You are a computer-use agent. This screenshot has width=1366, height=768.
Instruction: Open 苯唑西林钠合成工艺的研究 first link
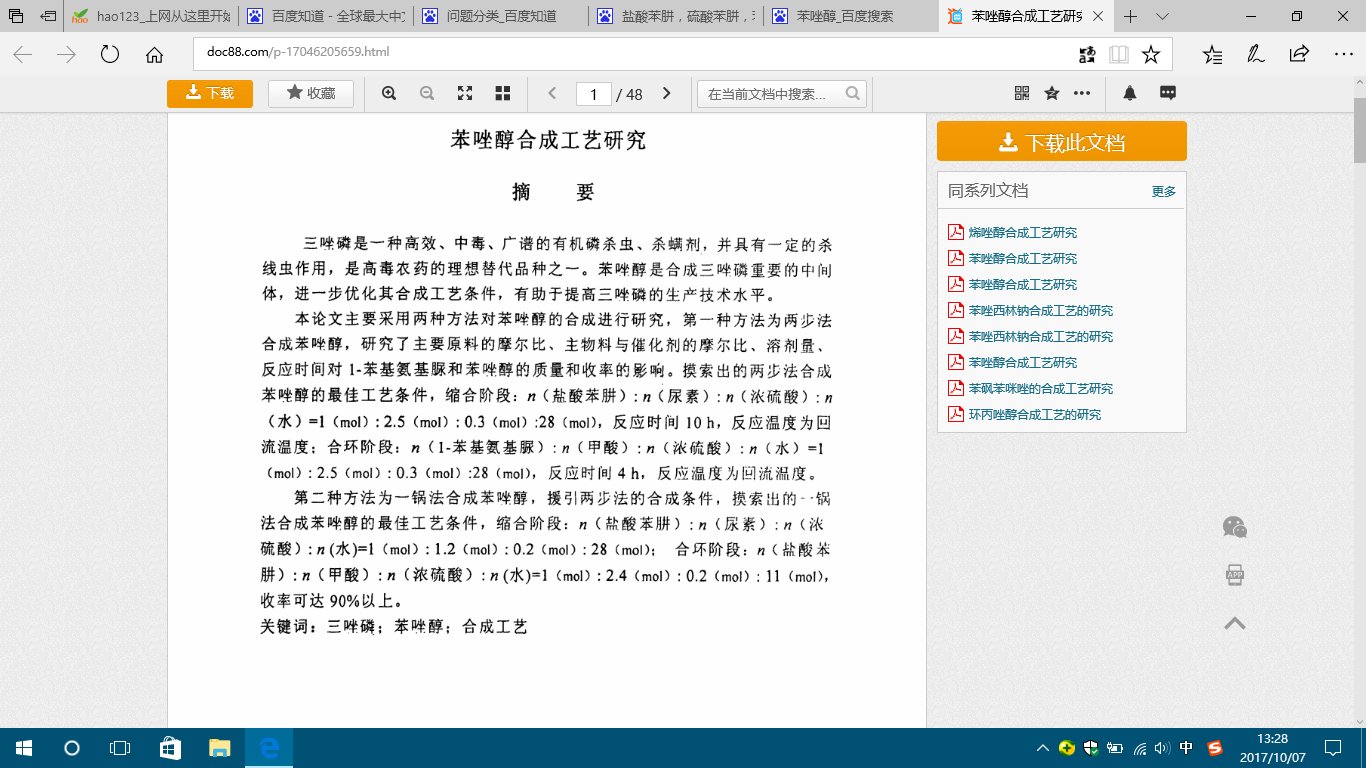pyautogui.click(x=1040, y=310)
